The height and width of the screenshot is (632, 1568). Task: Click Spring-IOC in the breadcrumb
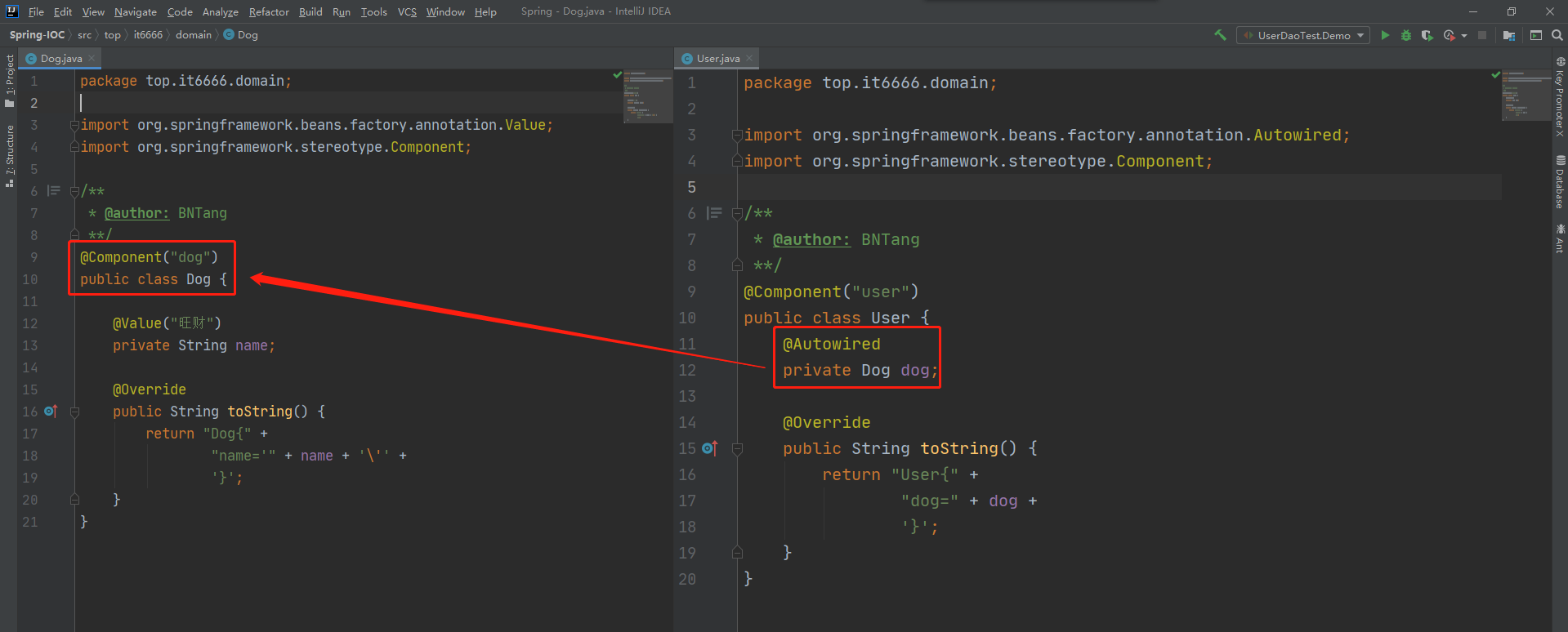tap(37, 35)
